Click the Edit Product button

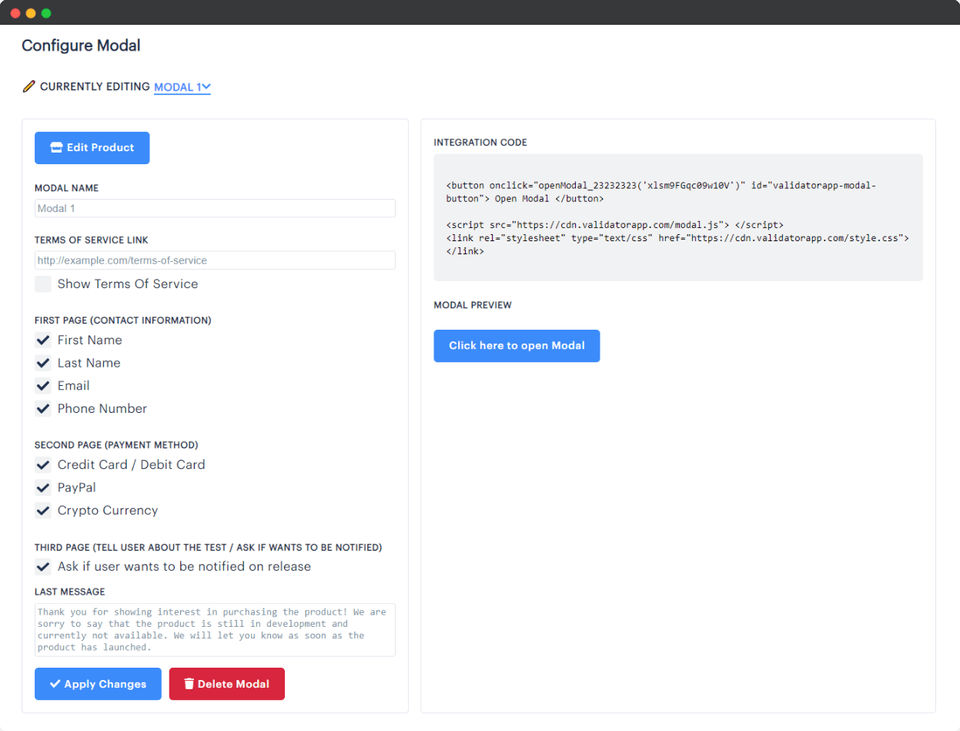pyautogui.click(x=92, y=148)
